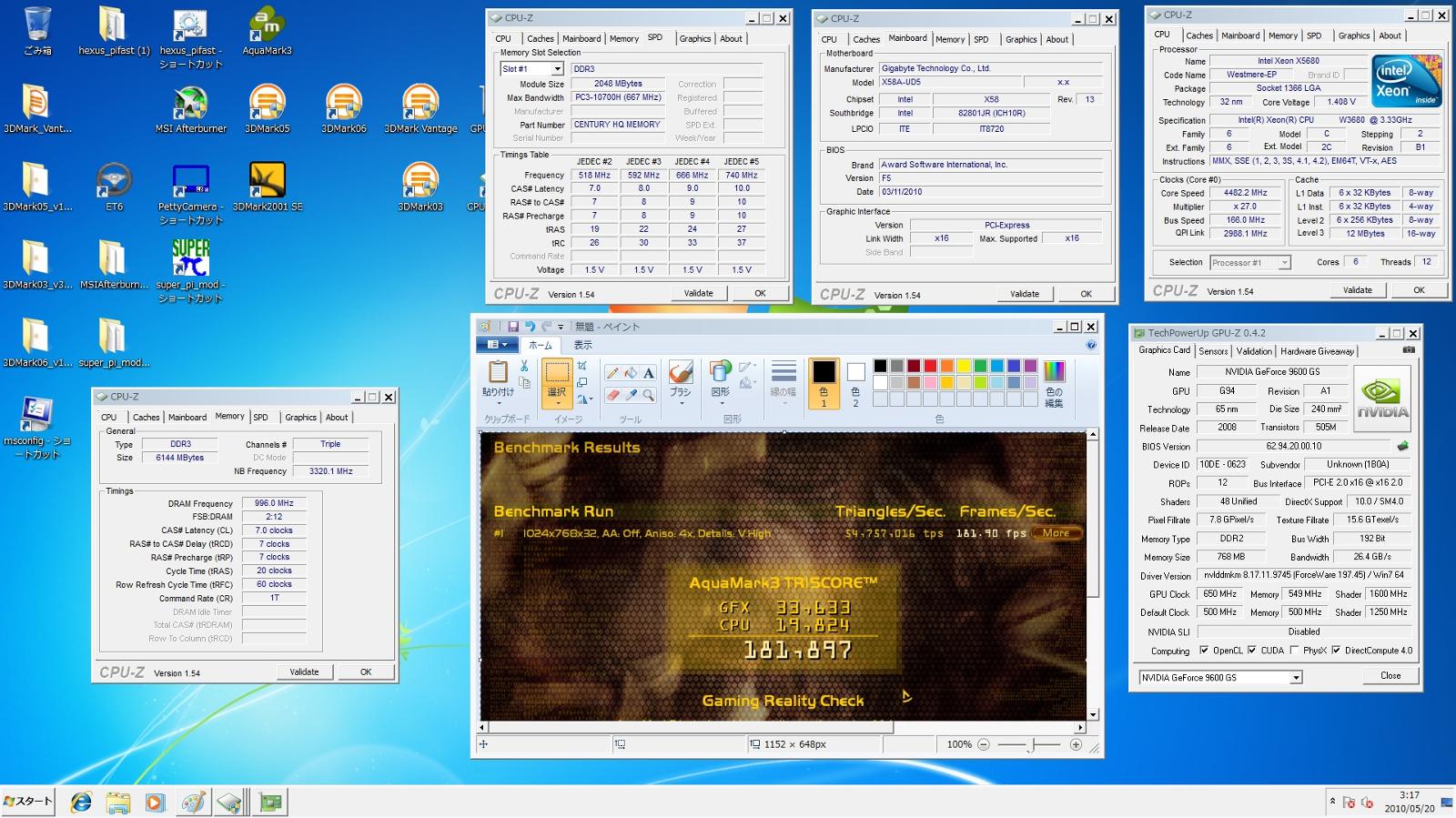Click Close button in GPU-Z
1456x818 pixels.
tap(1390, 676)
